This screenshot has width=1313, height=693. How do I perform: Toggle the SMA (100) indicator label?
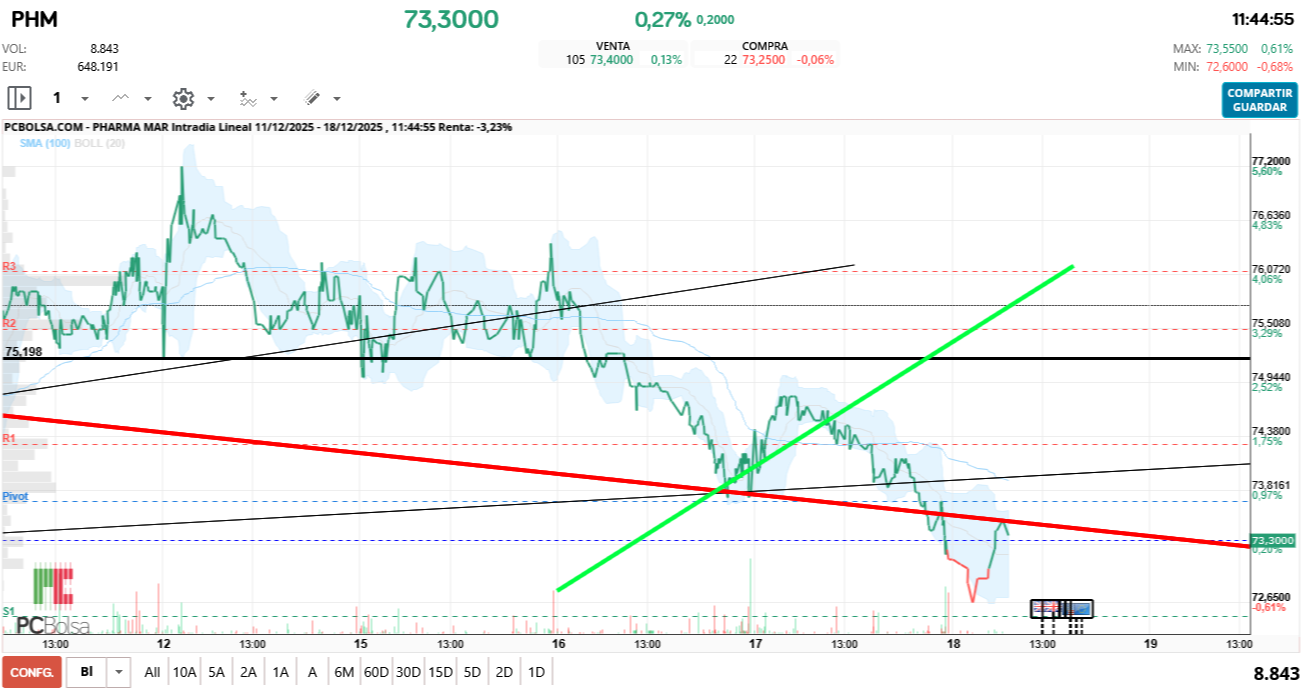tap(43, 144)
